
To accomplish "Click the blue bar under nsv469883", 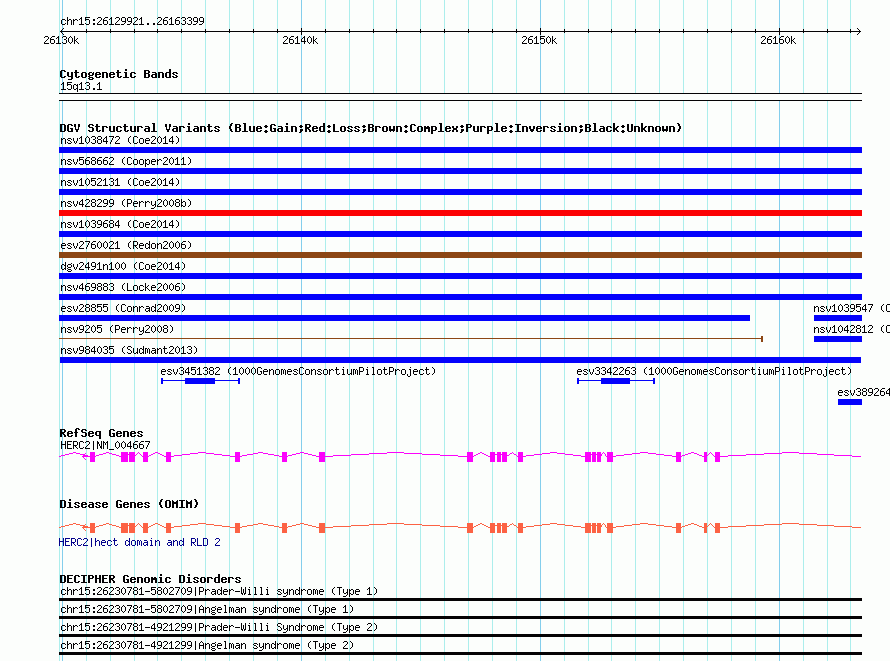I will [460, 297].
